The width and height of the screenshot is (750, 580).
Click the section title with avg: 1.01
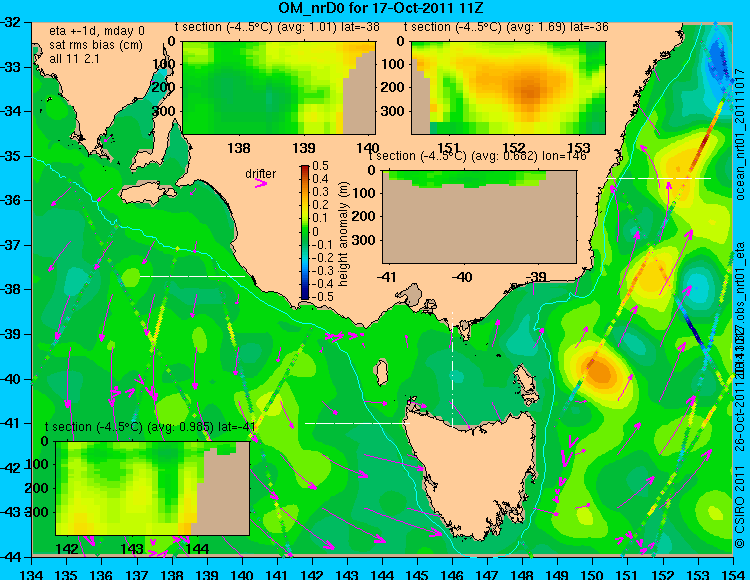point(276,27)
